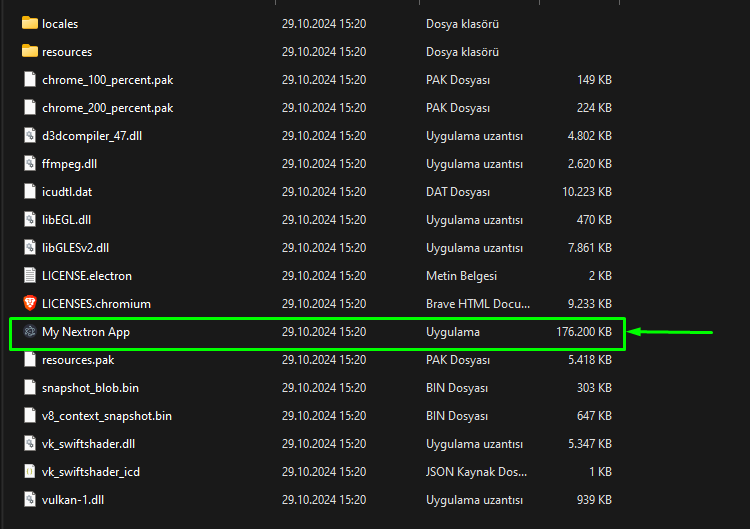Viewport: 750px width, 529px height.
Task: Click the locales folder icon
Action: coord(29,23)
